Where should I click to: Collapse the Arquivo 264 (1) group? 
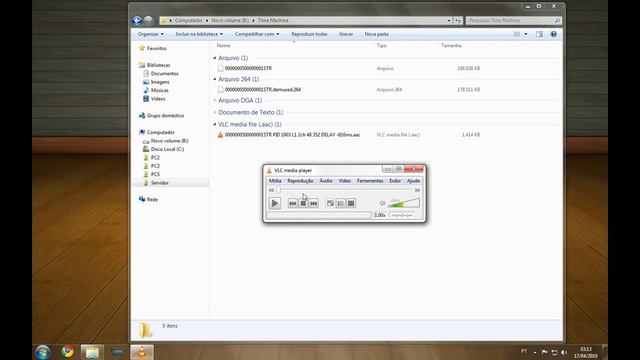tap(215, 79)
